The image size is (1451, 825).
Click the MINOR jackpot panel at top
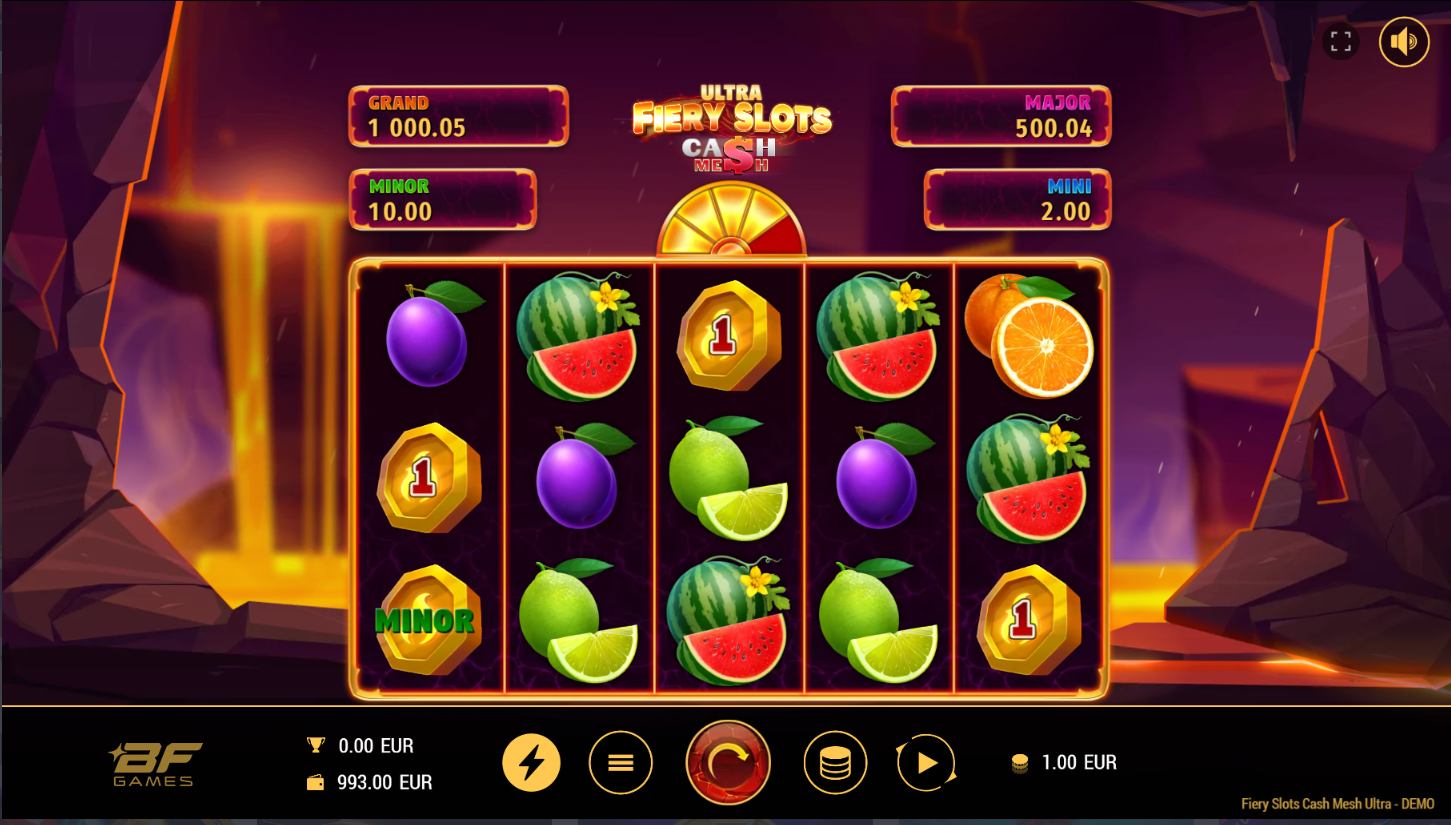(x=443, y=199)
